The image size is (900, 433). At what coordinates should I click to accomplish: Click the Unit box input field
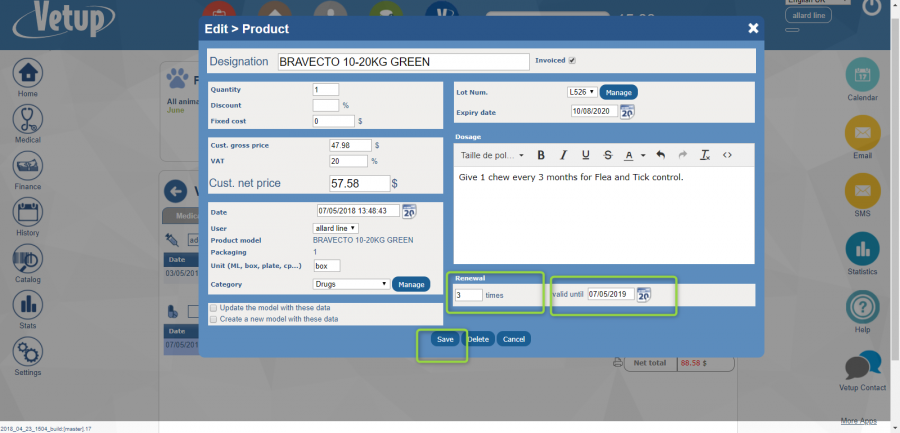[327, 266]
